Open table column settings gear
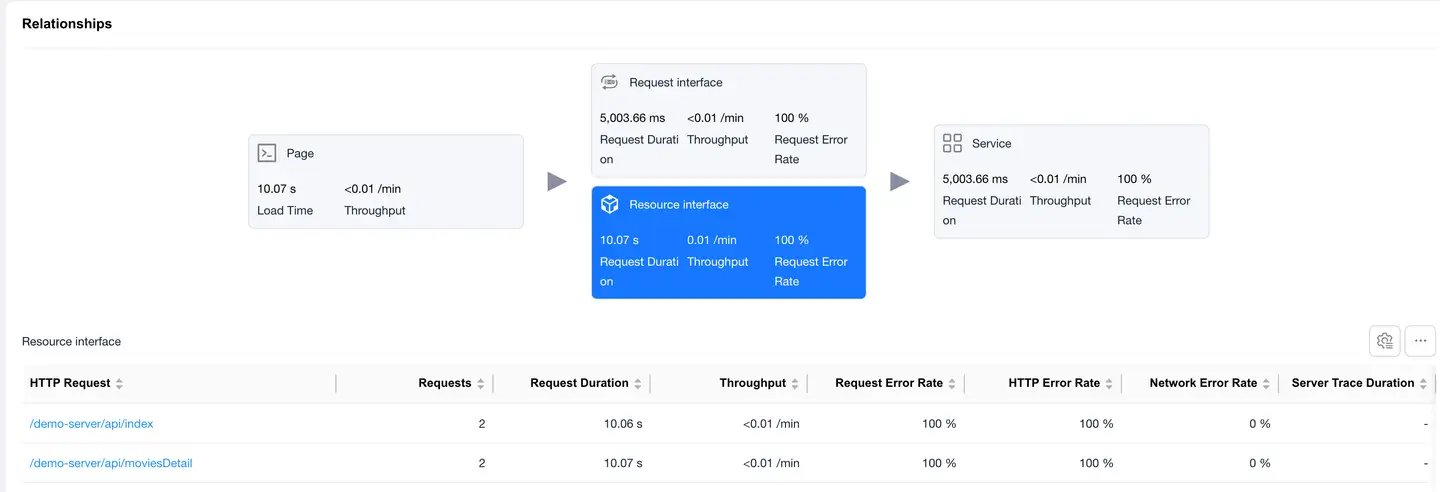 tap(1384, 341)
